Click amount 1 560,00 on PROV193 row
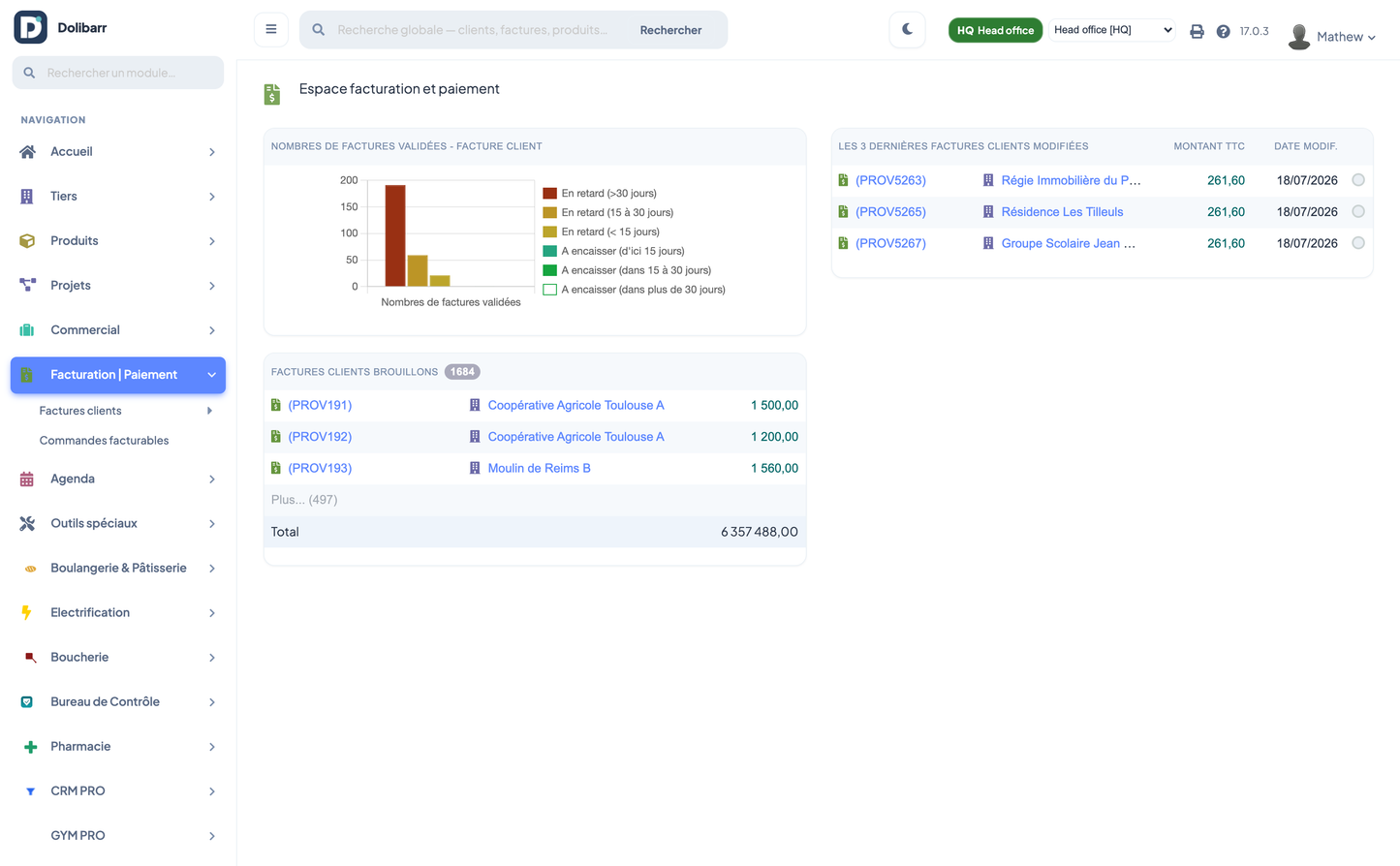Screen dimensions: 1400x866 [x=774, y=468]
